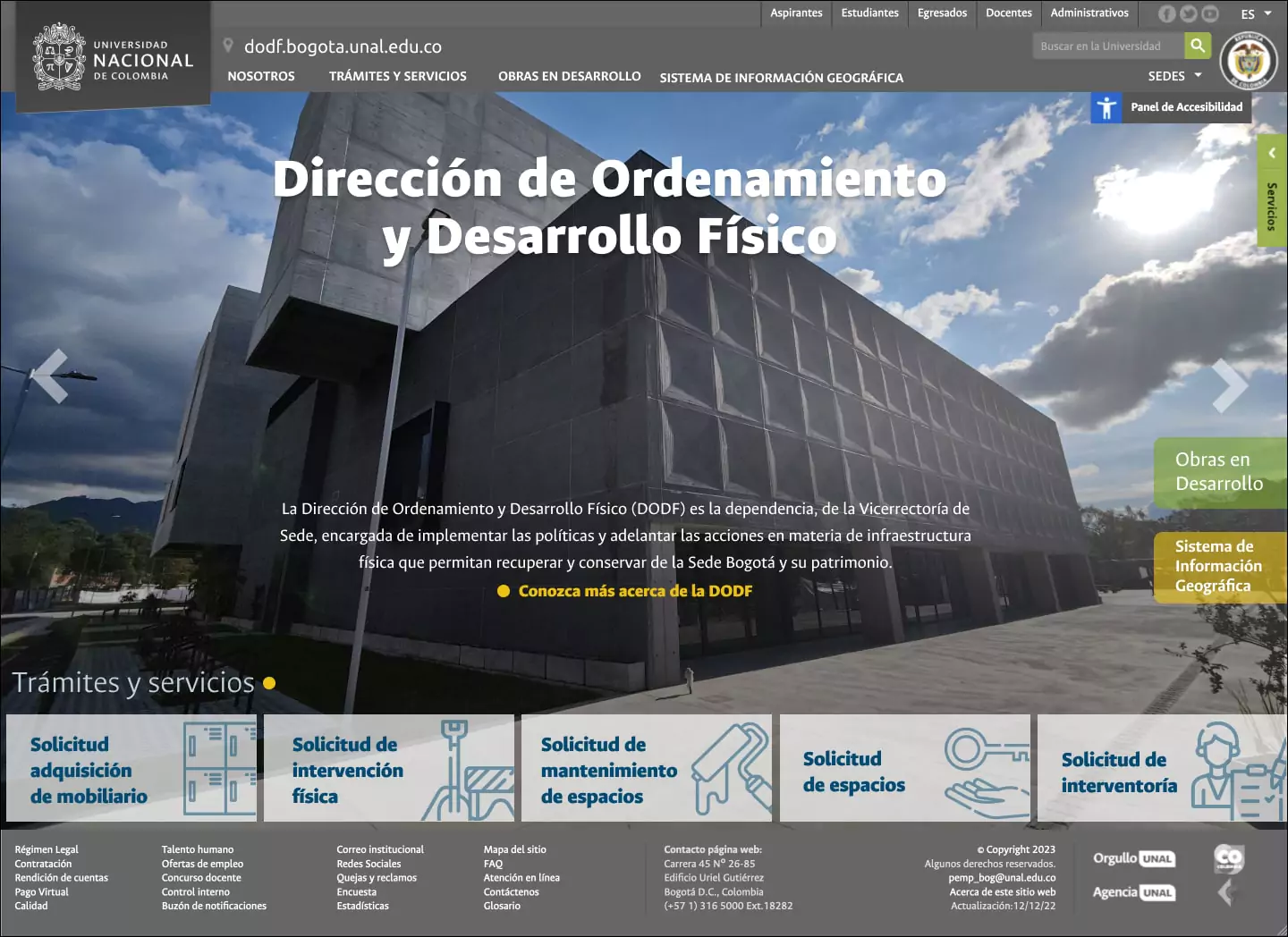This screenshot has width=1288, height=937.
Task: Click the locker icon on mobiliario card
Action: click(x=220, y=768)
